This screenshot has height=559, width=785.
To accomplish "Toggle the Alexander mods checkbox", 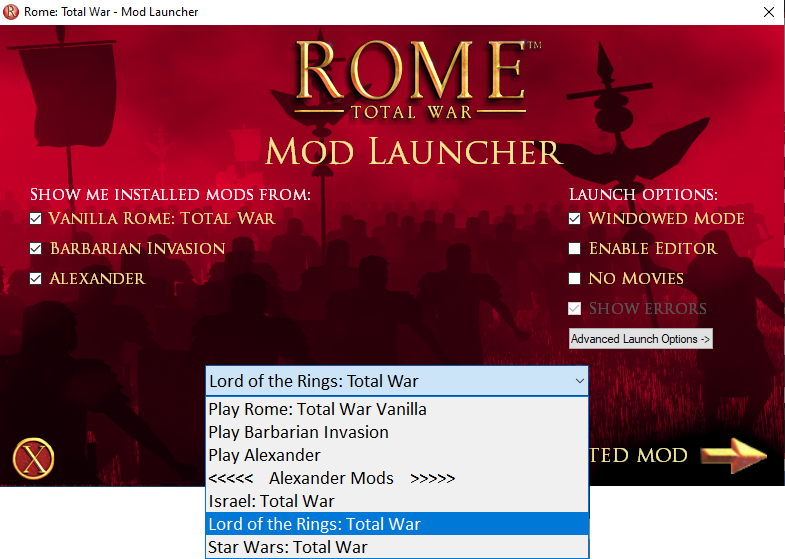I will pyautogui.click(x=36, y=279).
